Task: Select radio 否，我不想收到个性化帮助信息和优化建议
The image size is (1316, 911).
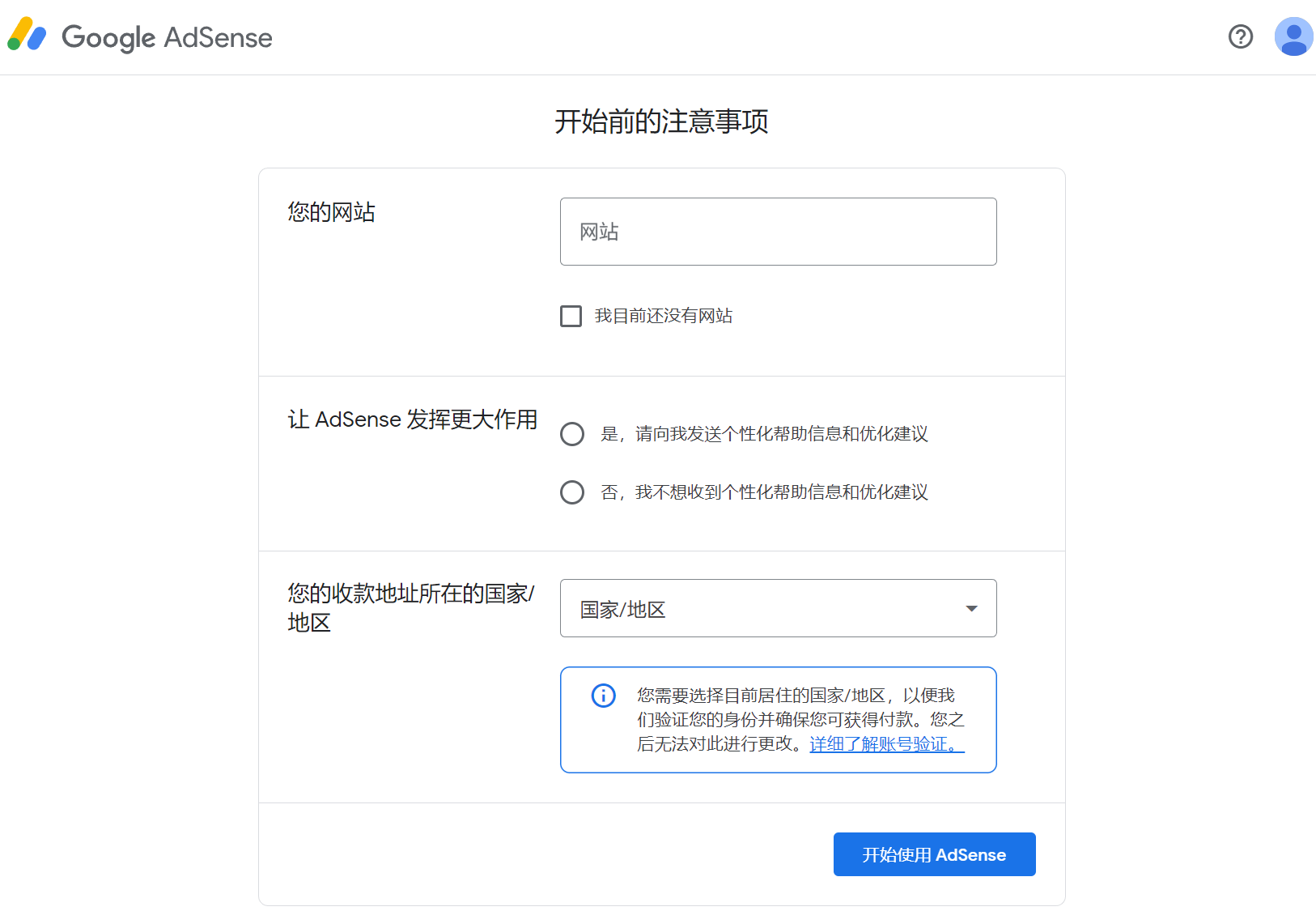Action: pyautogui.click(x=572, y=492)
